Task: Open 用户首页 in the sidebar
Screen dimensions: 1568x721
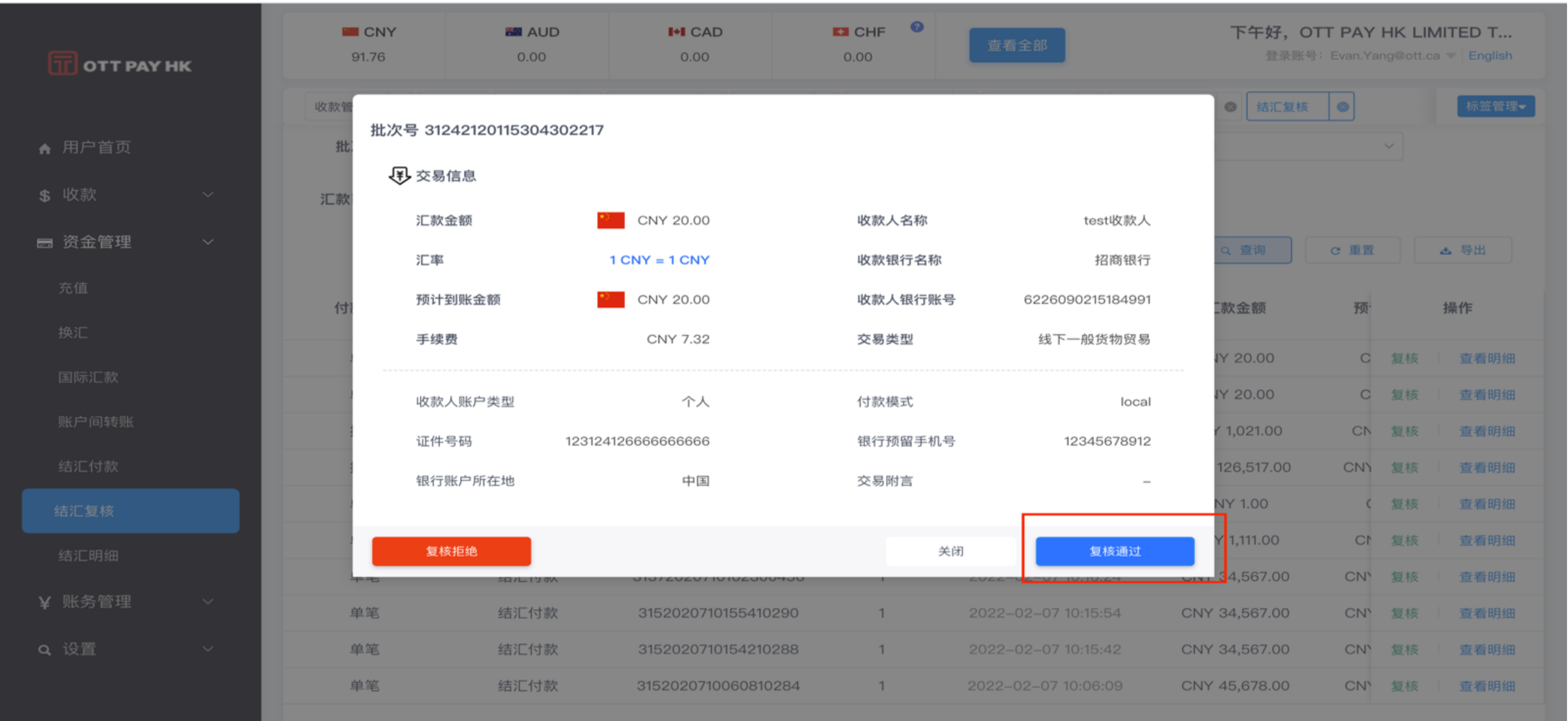Action: tap(96, 147)
